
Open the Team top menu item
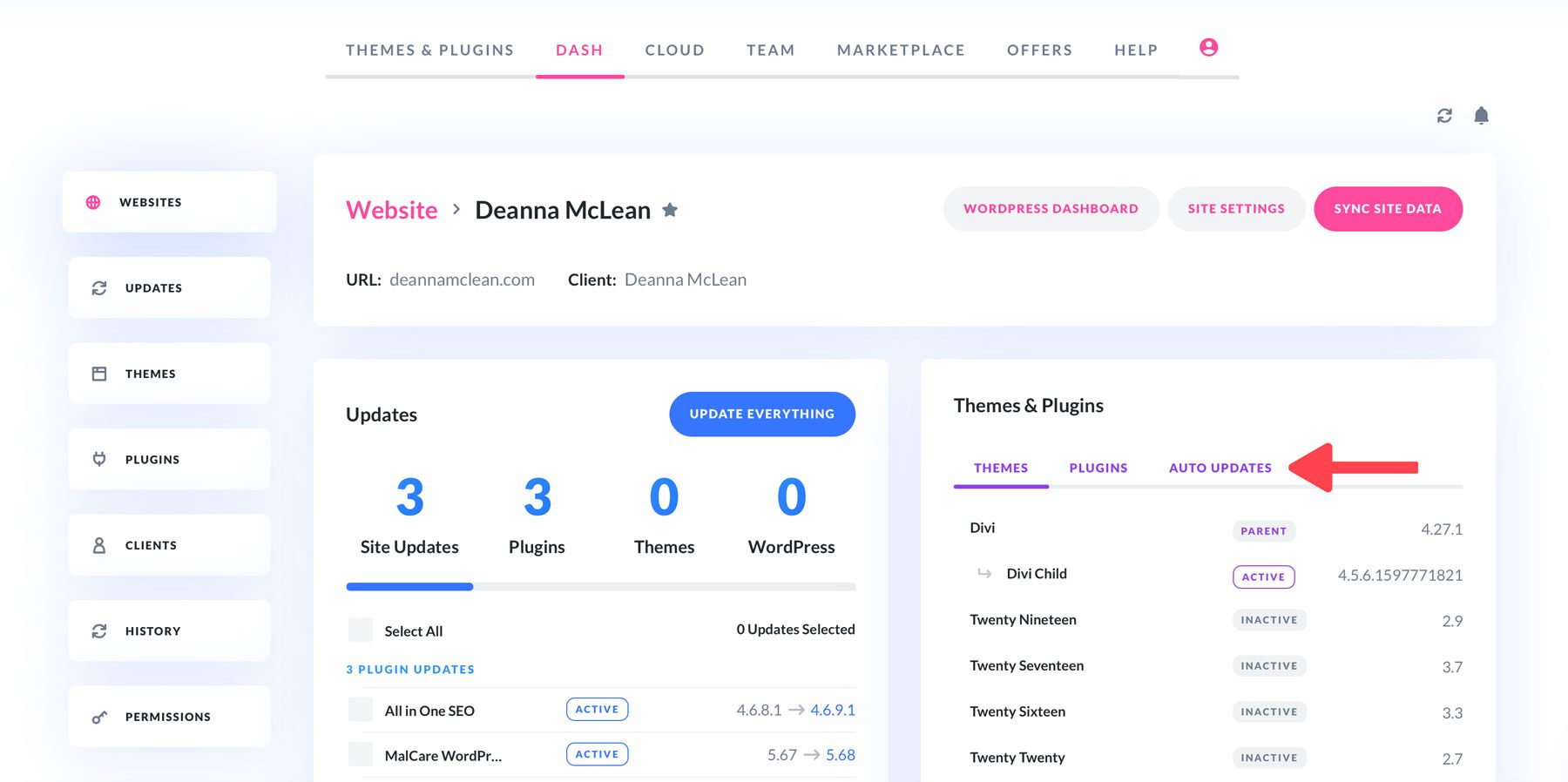pyautogui.click(x=770, y=51)
